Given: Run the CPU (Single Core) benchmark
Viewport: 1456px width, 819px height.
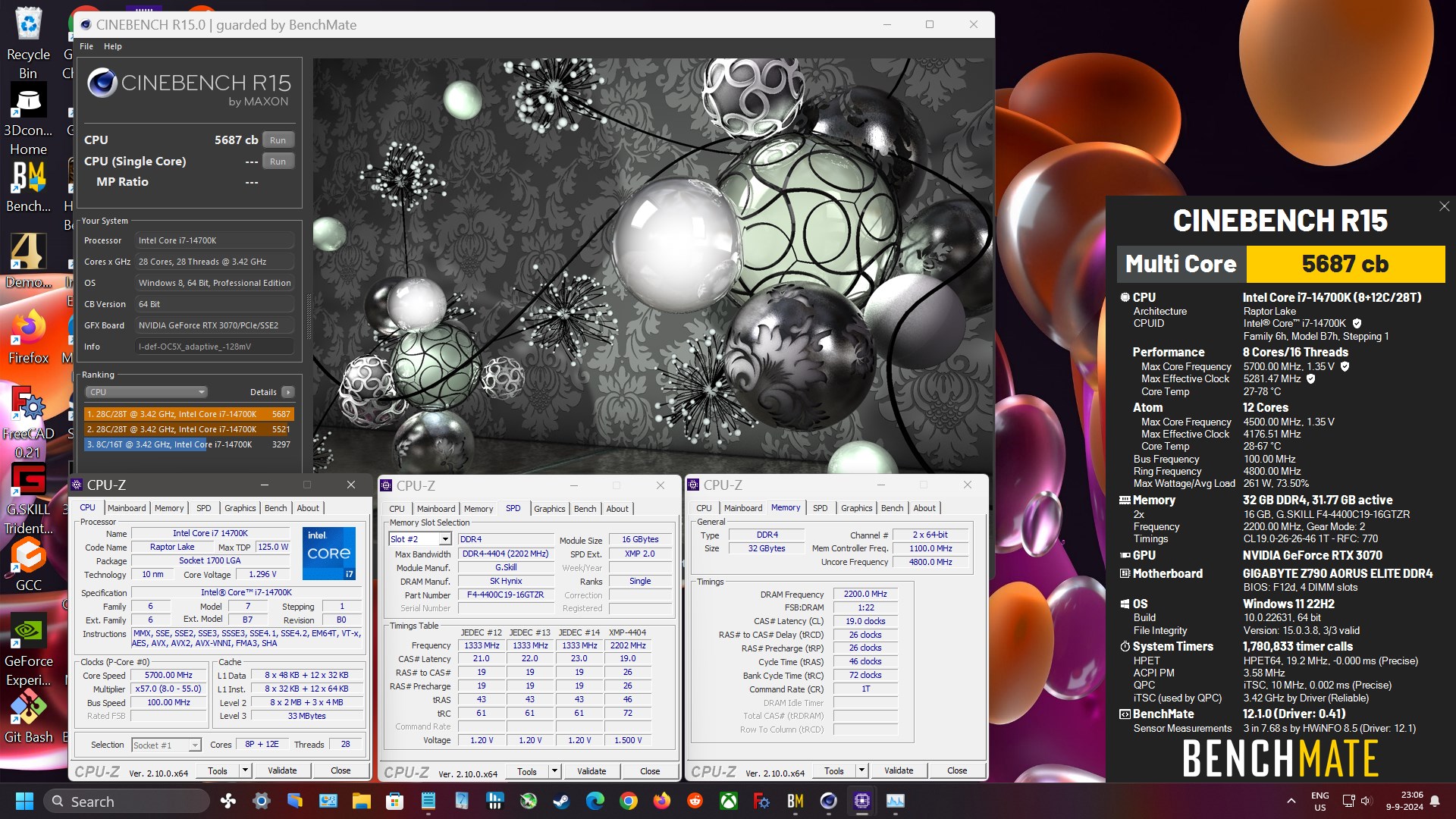Looking at the screenshot, I should pos(278,162).
